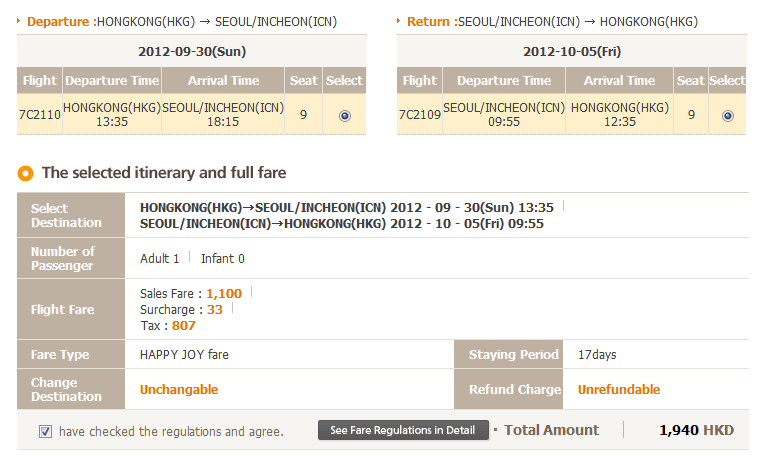Open See Fare Regulations in Detail

404,430
